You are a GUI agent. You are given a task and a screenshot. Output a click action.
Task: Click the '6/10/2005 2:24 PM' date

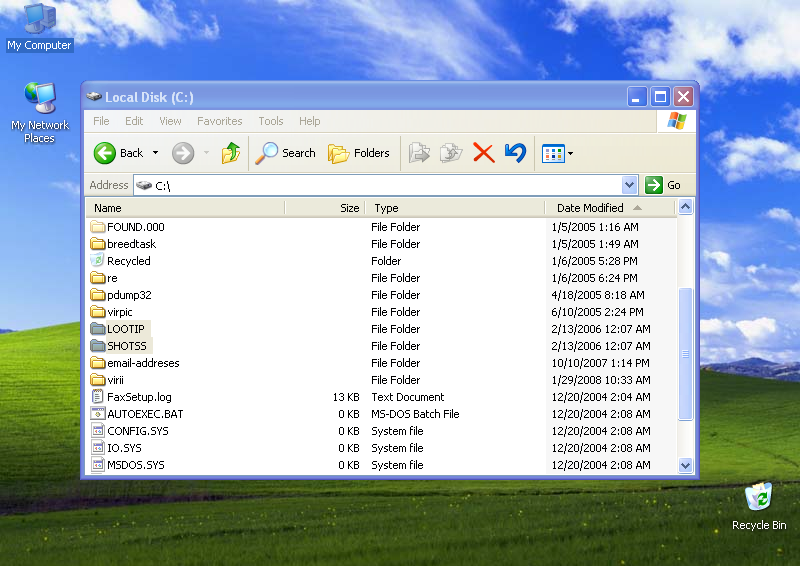597,312
